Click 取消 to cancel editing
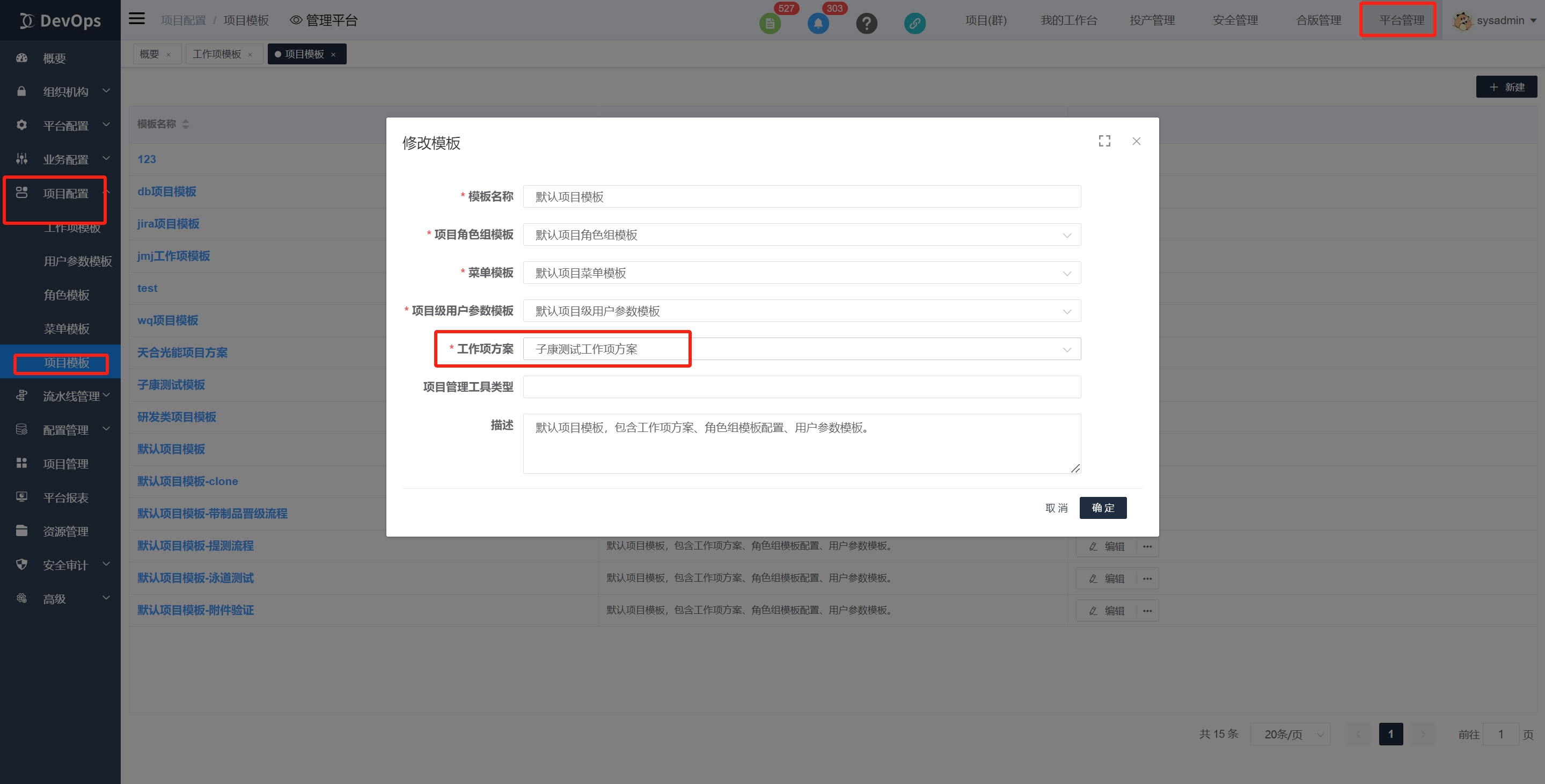The image size is (1545, 784). click(1056, 508)
